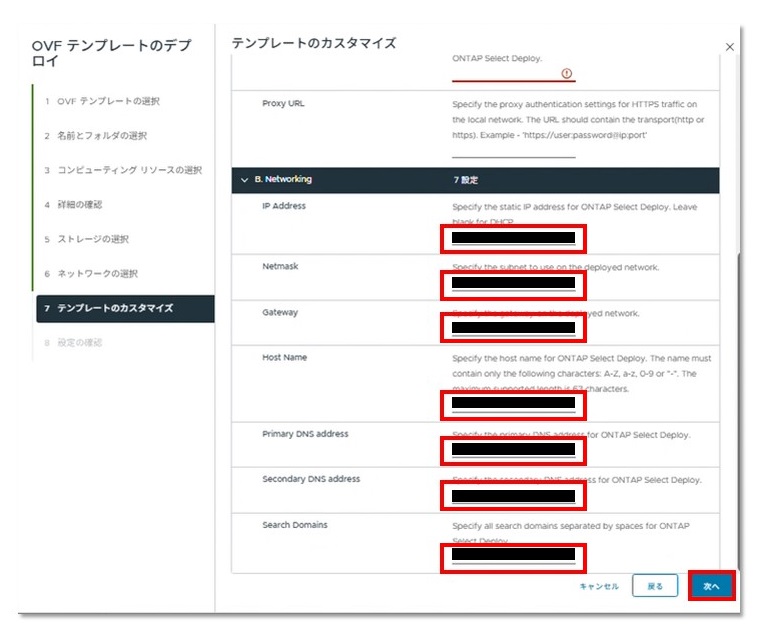Jump to step 3 コンピューティング リソースの選択
This screenshot has width=768, height=634.
129,170
